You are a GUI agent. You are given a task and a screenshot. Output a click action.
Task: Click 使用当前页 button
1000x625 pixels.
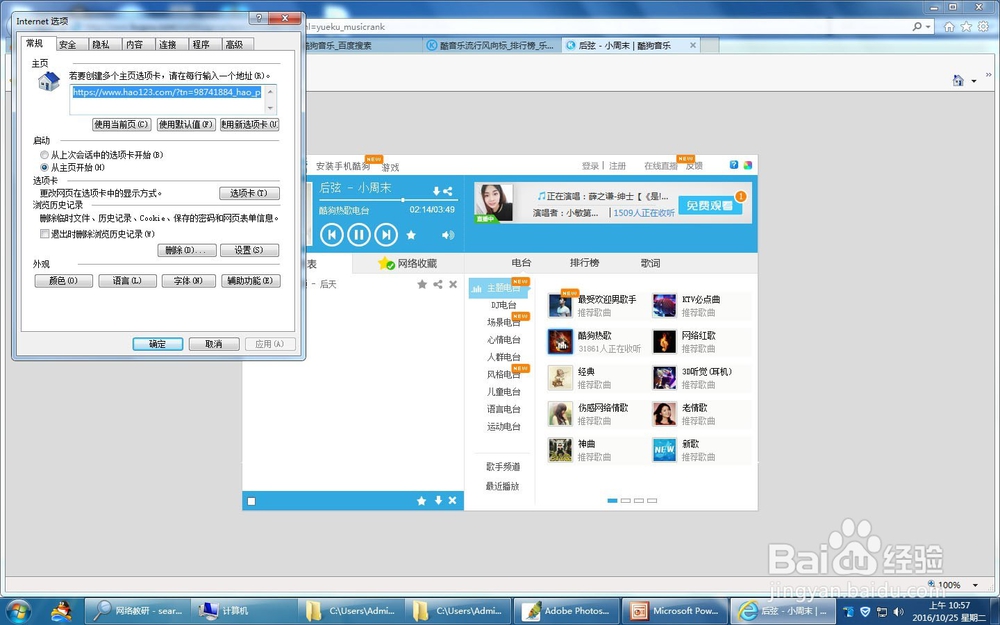coord(122,124)
